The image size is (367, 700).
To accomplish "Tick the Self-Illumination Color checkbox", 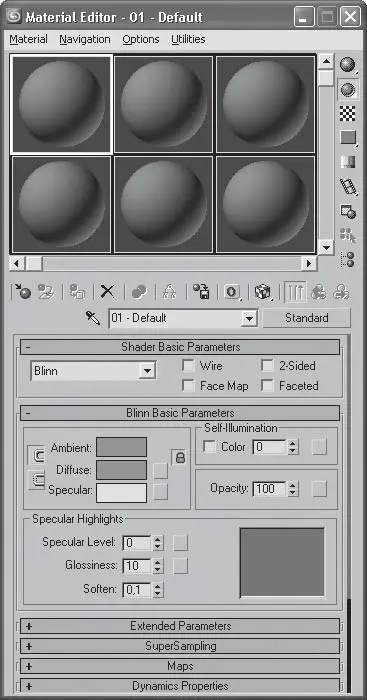I will pos(209,447).
